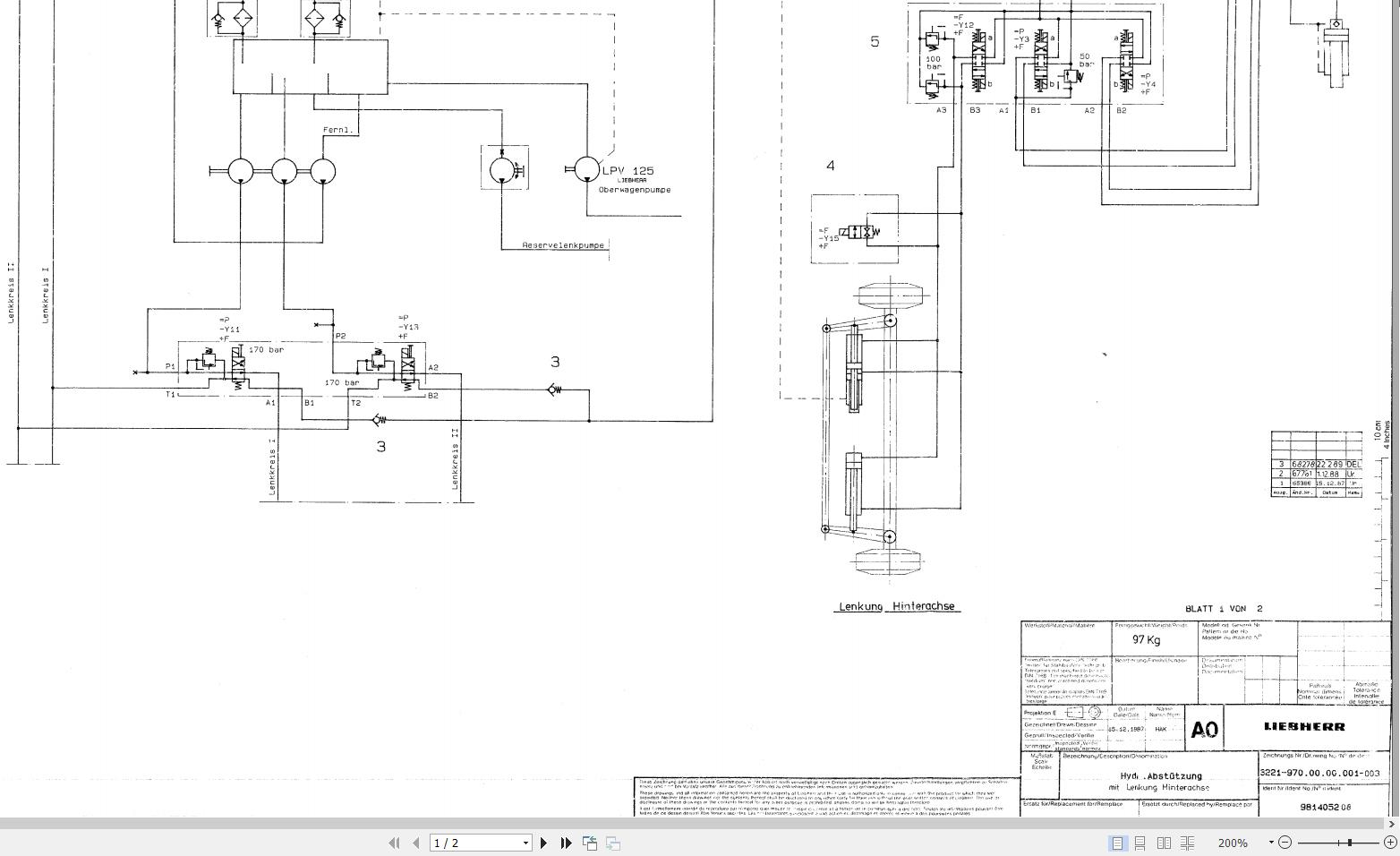This screenshot has width=1400, height=856.
Task: Open the page number dropdown
Action: point(525,843)
